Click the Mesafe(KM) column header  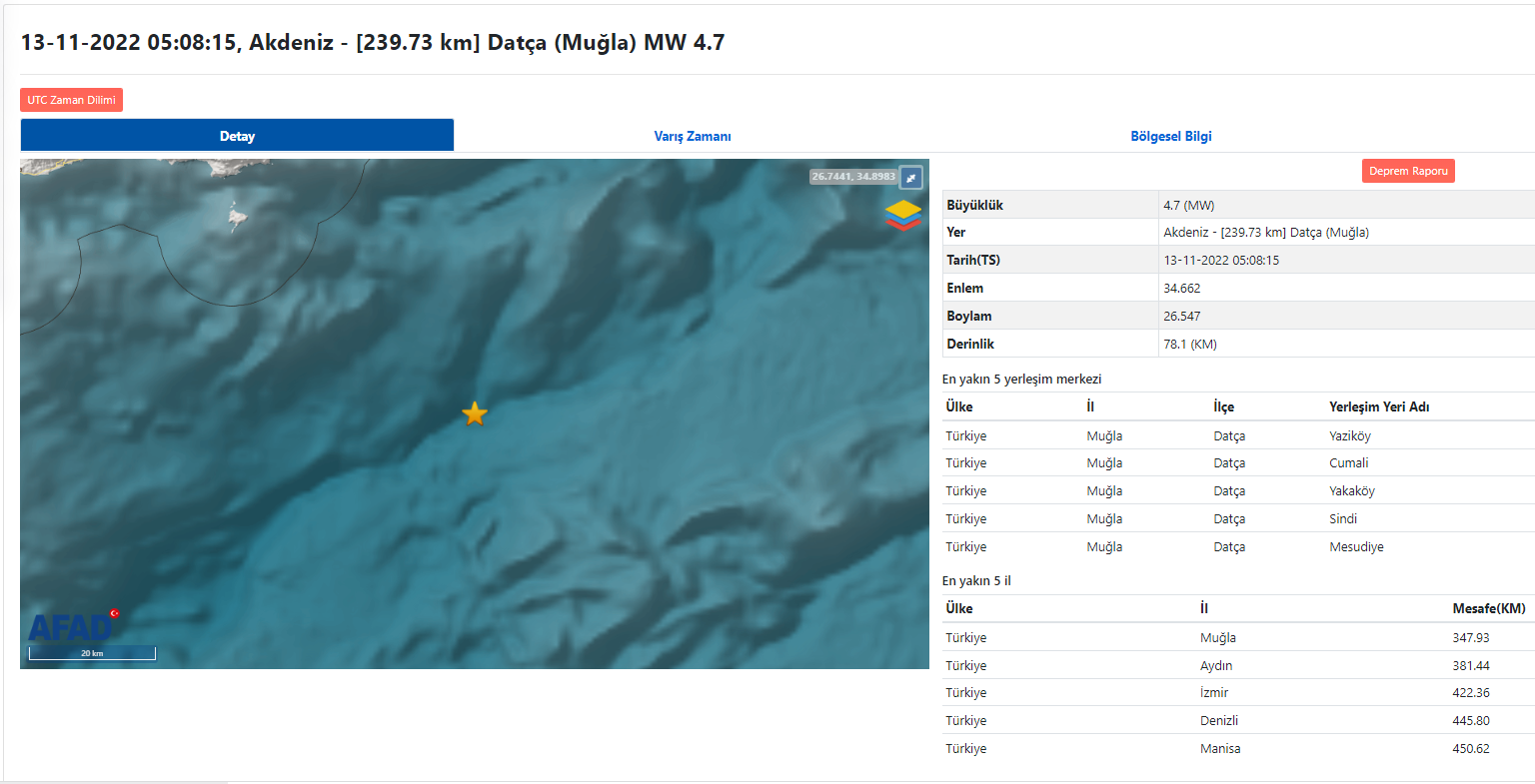tap(1488, 608)
